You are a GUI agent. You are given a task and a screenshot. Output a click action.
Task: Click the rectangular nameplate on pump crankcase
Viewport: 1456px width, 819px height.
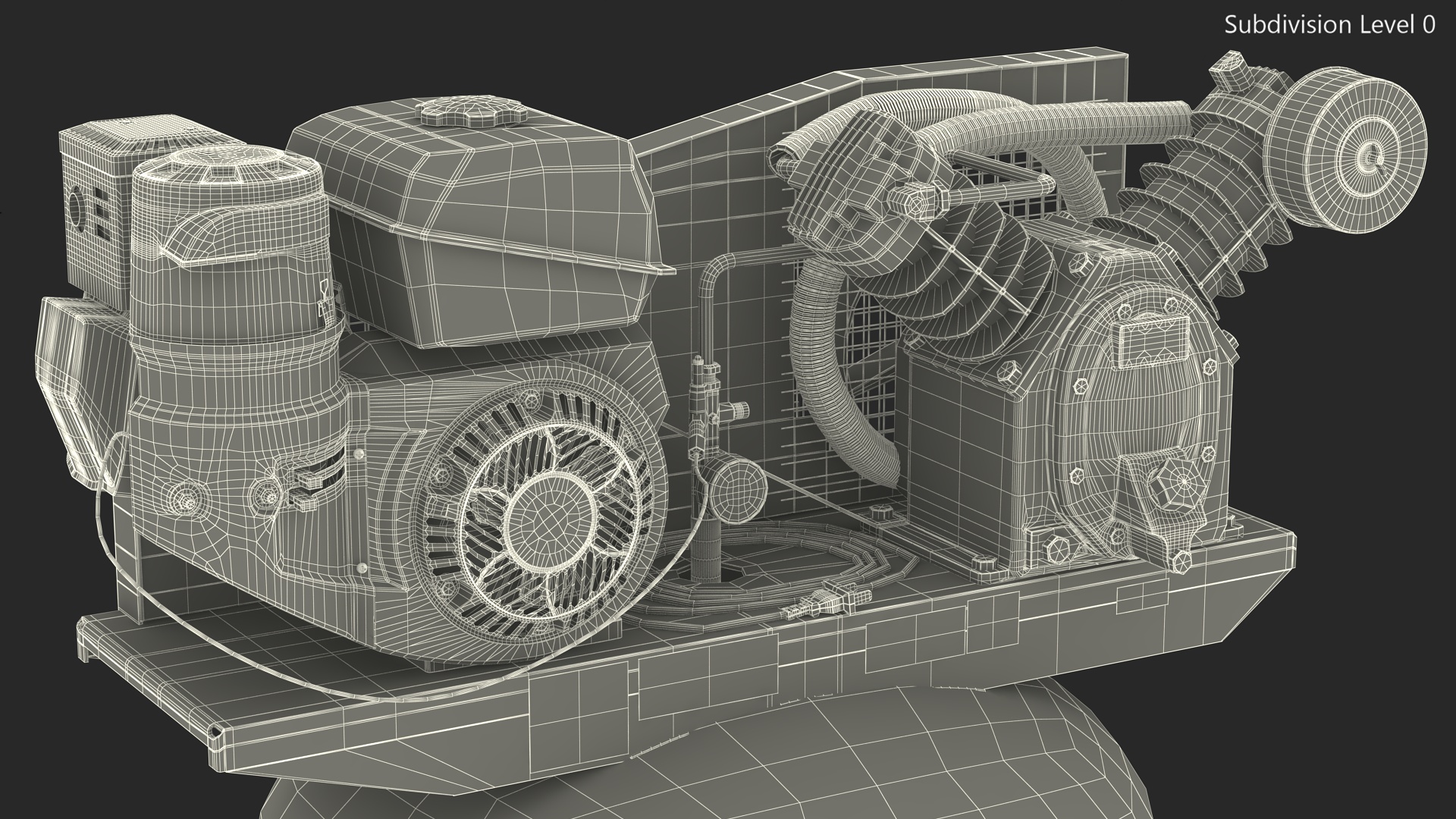click(1153, 343)
